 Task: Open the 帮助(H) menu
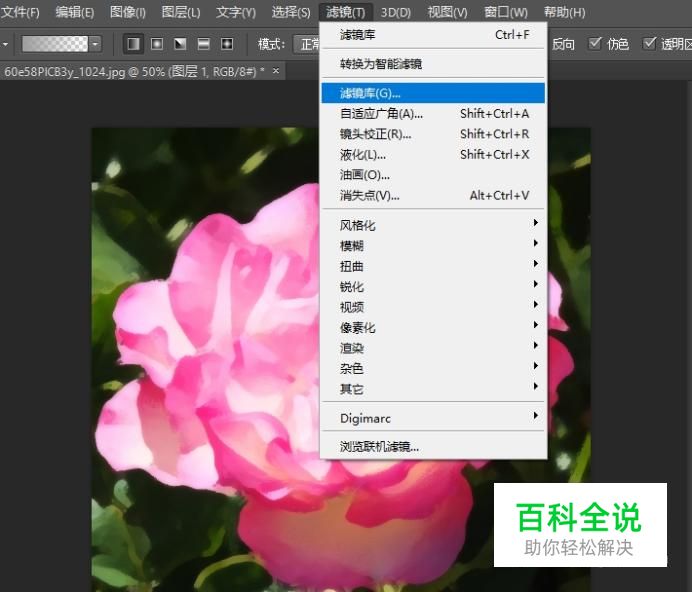click(x=564, y=12)
